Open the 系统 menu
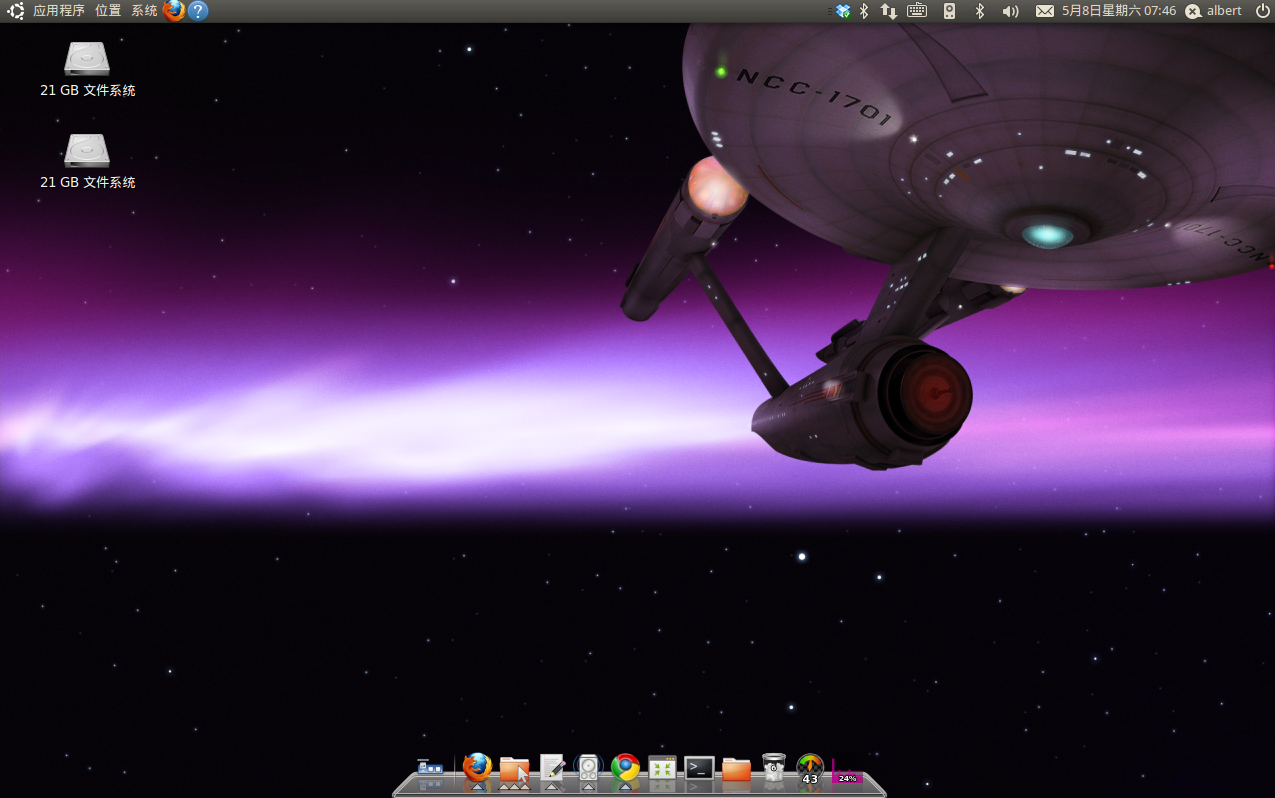The width and height of the screenshot is (1275, 798). click(x=144, y=11)
